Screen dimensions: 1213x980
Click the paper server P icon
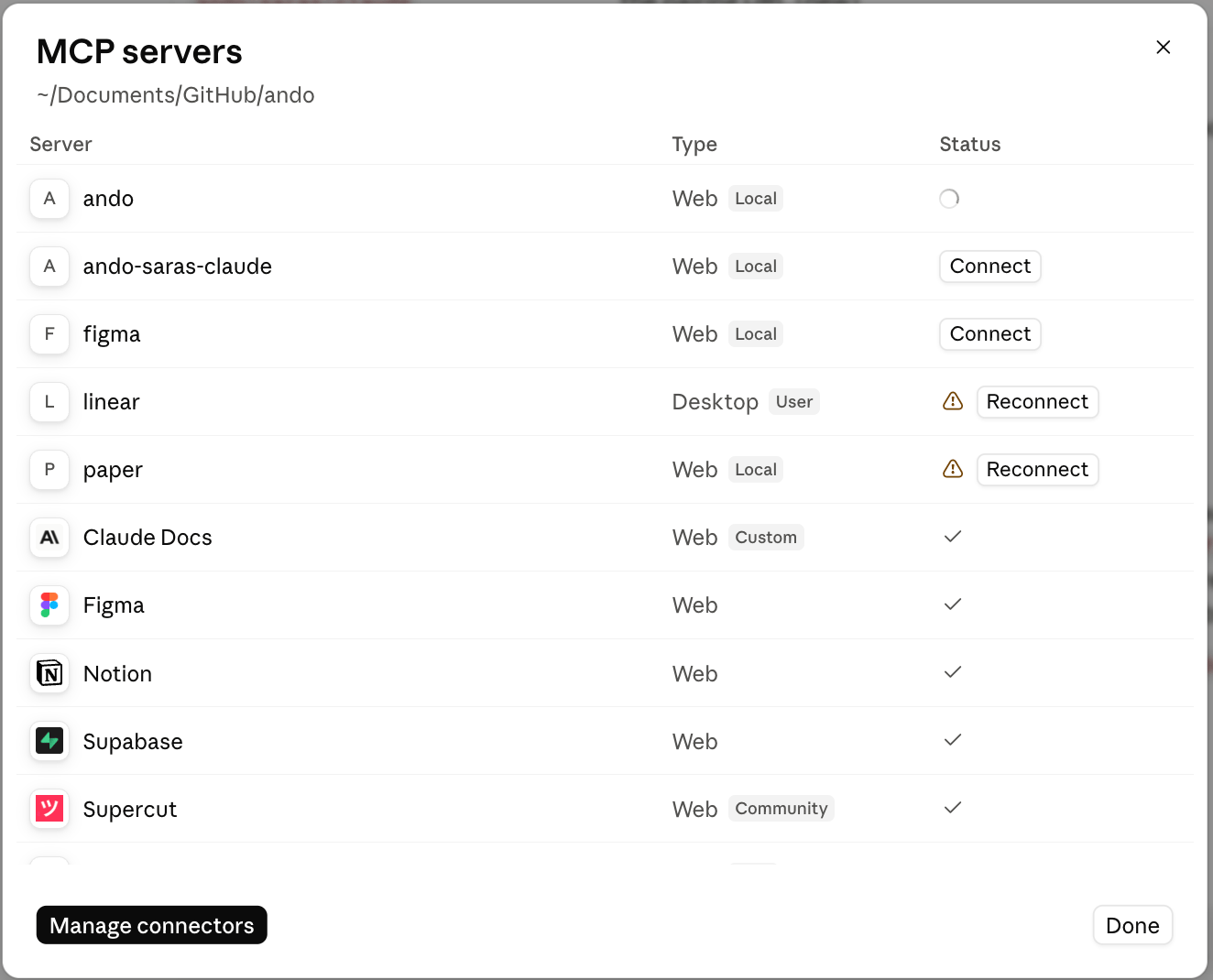(49, 470)
